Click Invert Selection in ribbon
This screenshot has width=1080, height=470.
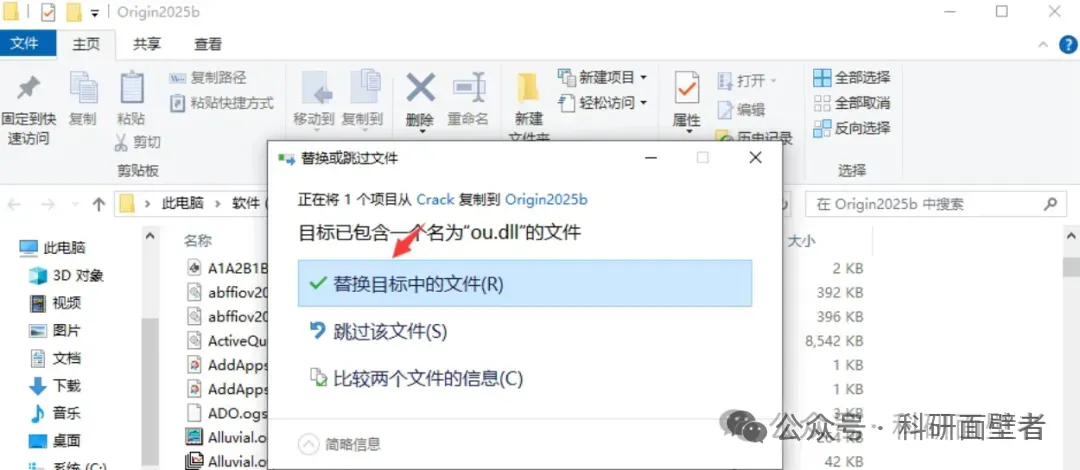pyautogui.click(x=851, y=128)
